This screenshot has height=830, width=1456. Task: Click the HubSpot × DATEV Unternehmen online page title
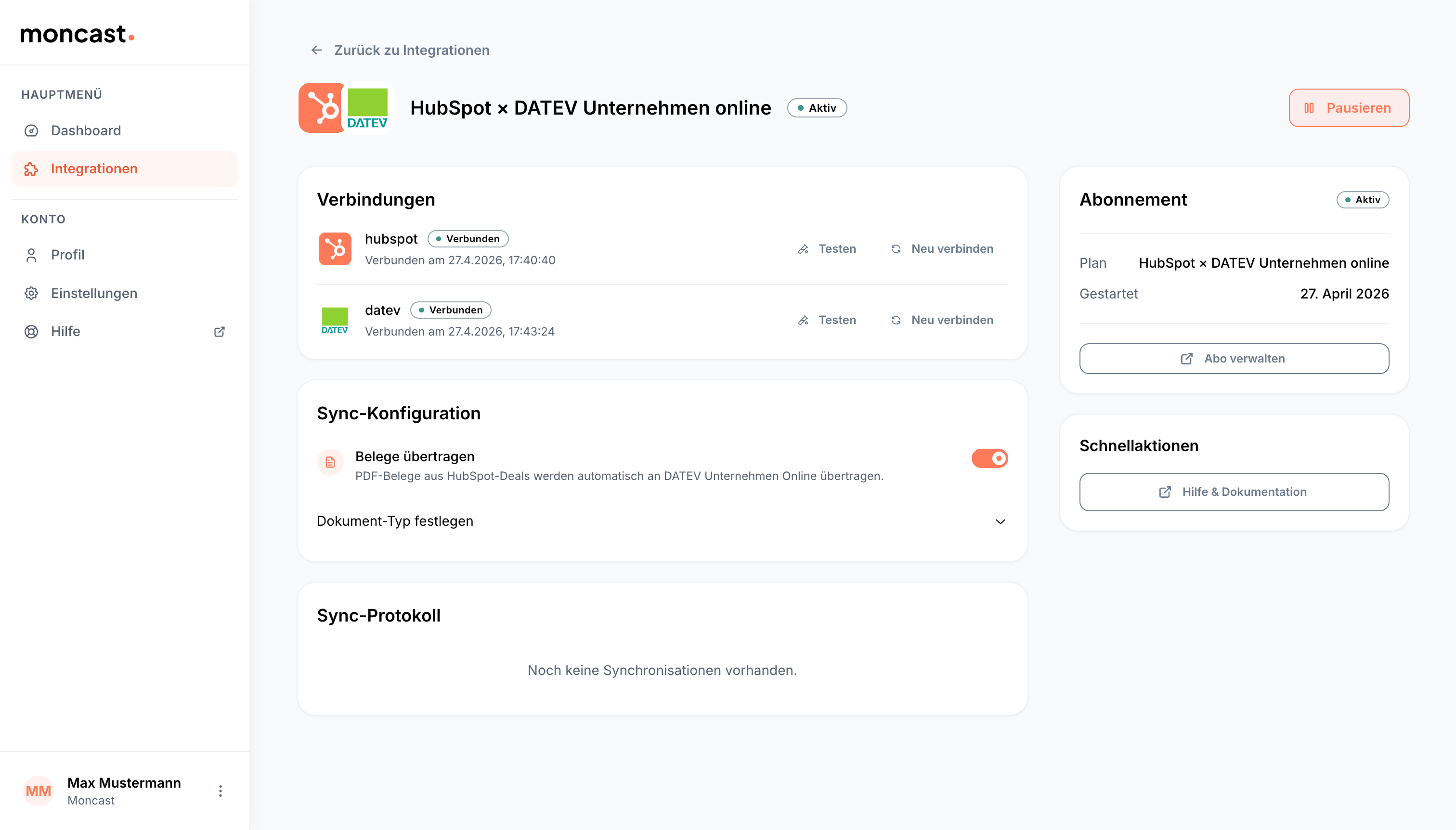591,108
